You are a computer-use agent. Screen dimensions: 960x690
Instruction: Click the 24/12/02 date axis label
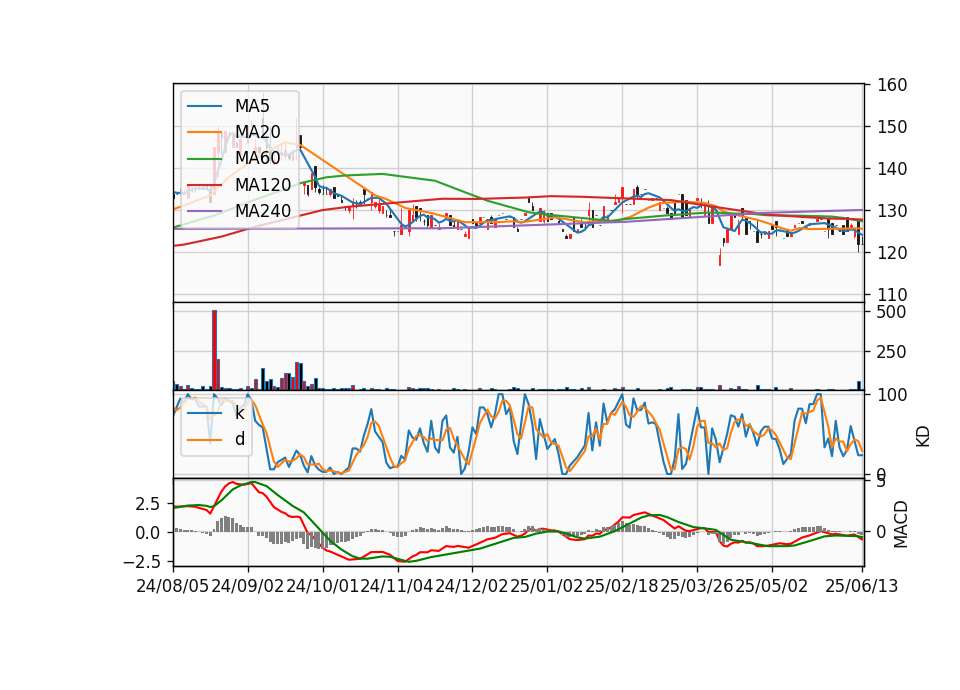[471, 586]
